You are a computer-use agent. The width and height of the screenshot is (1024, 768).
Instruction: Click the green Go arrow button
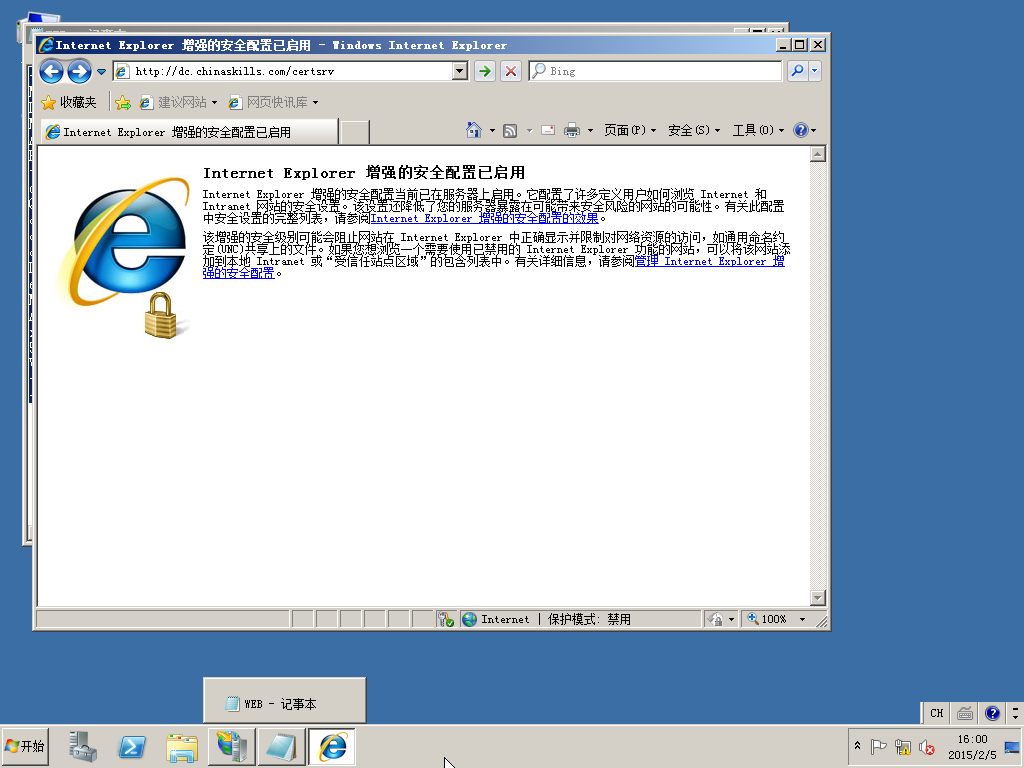[x=485, y=71]
